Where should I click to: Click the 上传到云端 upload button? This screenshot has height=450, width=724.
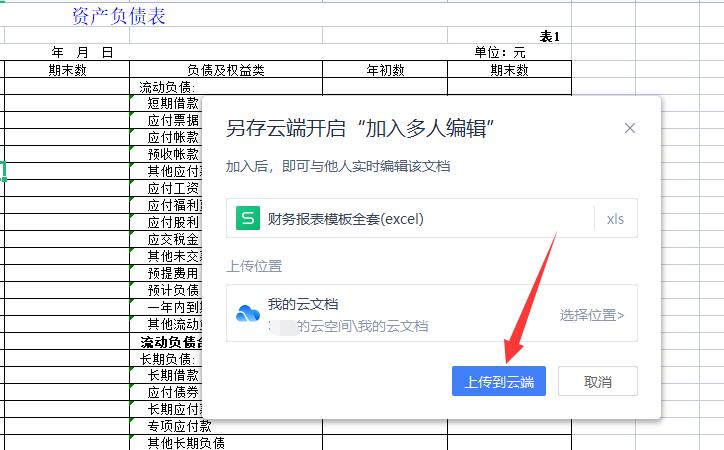click(499, 381)
